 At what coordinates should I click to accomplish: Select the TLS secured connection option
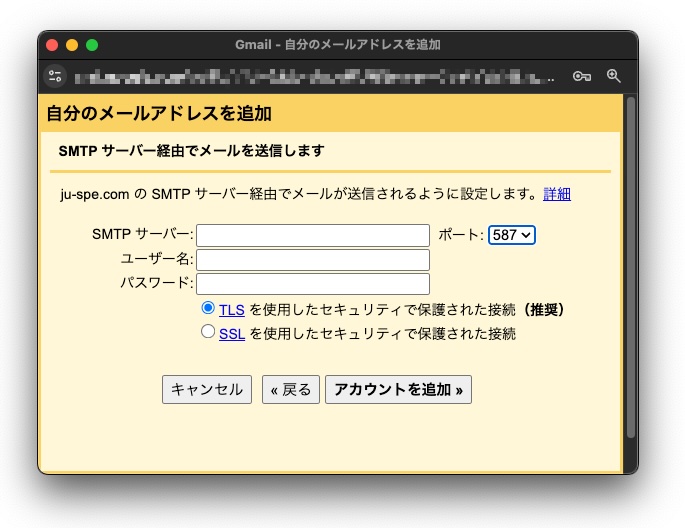pos(208,308)
